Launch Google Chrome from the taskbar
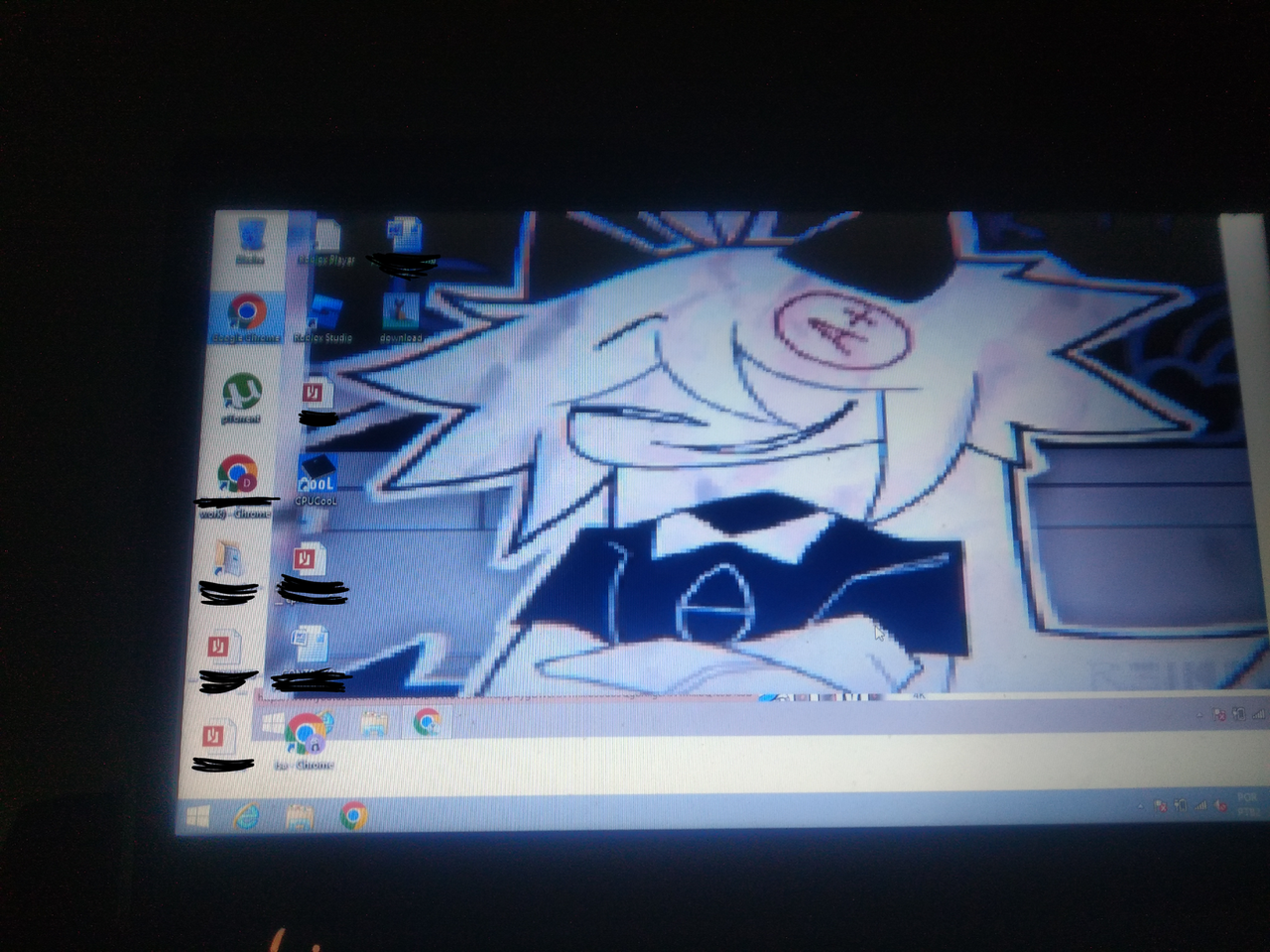Screen dimensions: 1270x952 [353, 816]
